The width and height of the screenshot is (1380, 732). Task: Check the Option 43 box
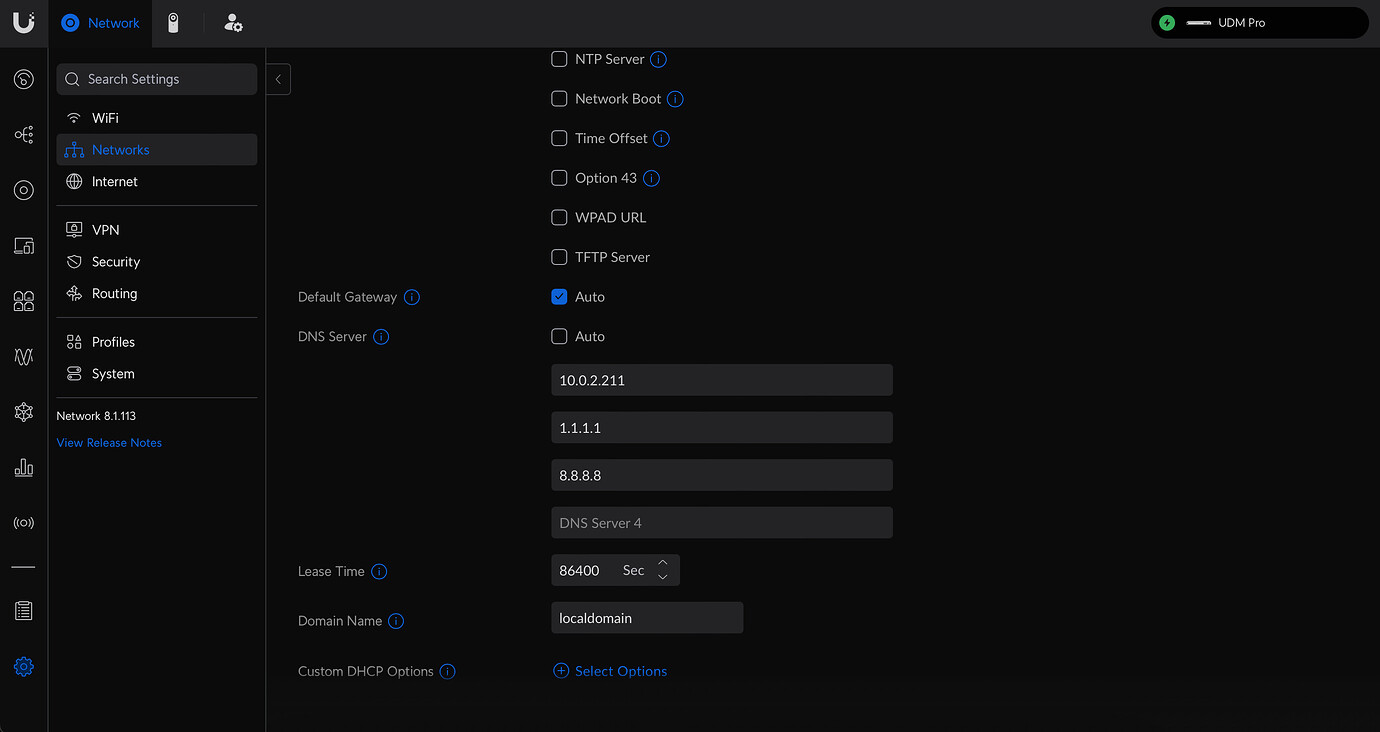(x=559, y=177)
